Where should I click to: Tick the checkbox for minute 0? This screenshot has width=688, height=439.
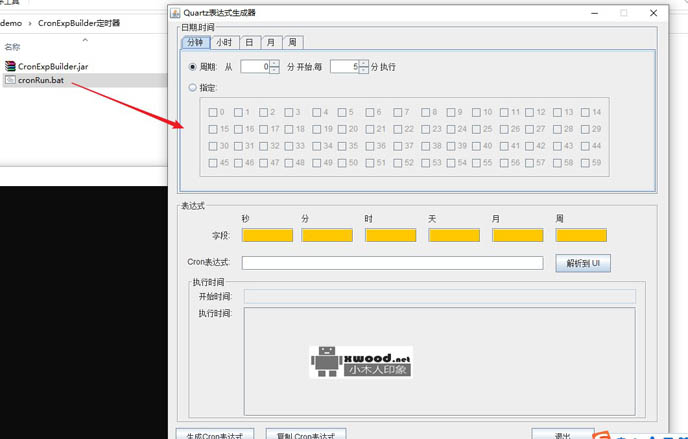tap(213, 112)
